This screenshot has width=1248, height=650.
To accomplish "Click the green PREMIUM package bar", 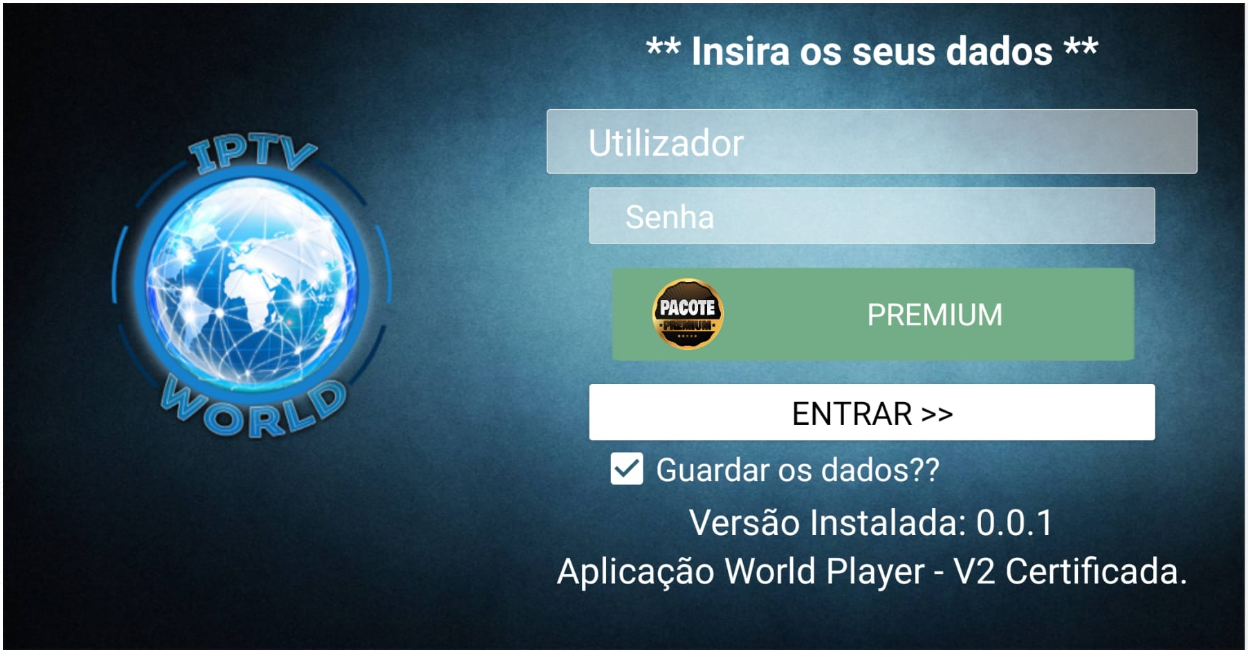I will [873, 314].
